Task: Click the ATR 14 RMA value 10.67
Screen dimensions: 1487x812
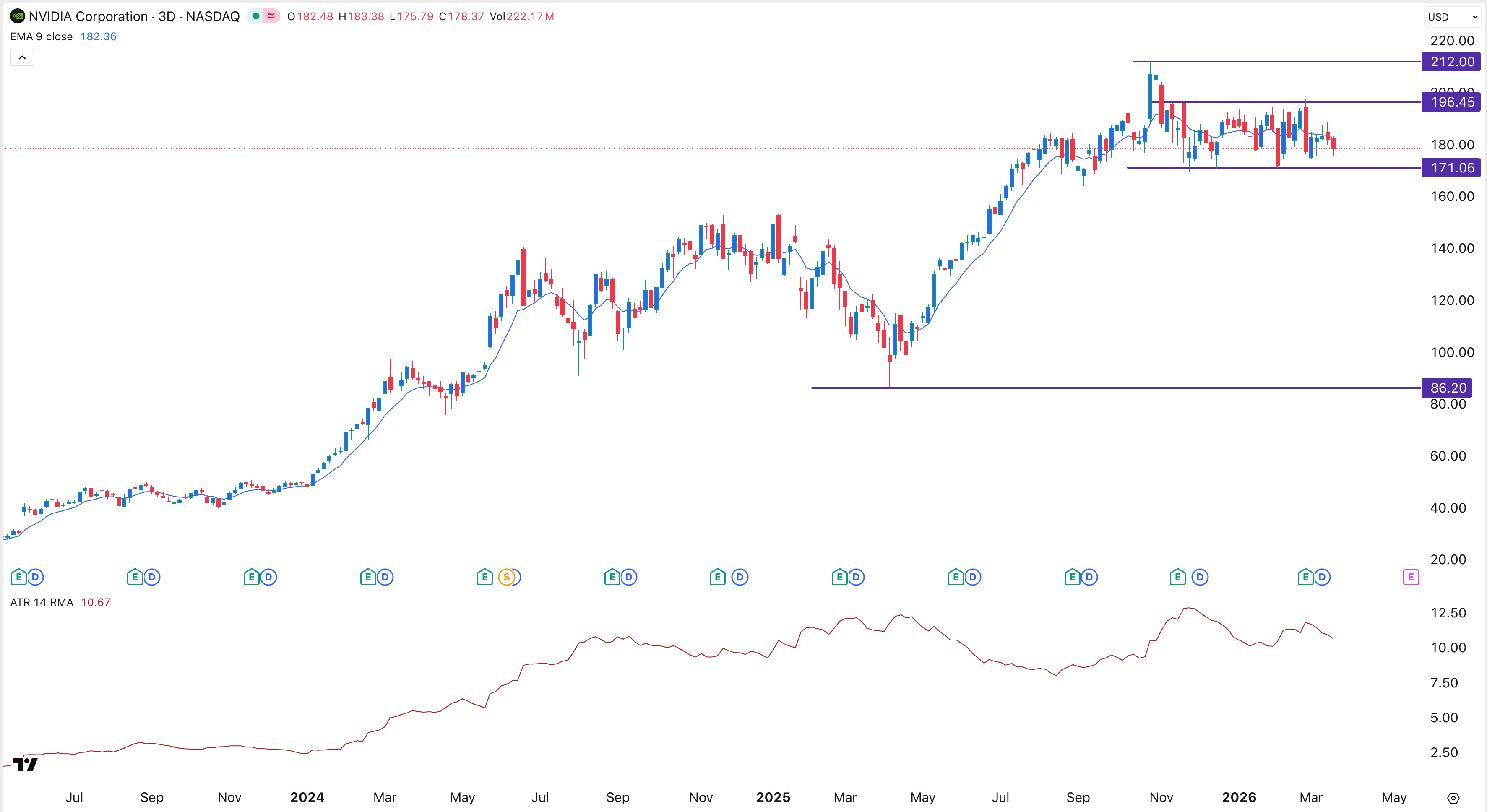Action: coord(96,602)
